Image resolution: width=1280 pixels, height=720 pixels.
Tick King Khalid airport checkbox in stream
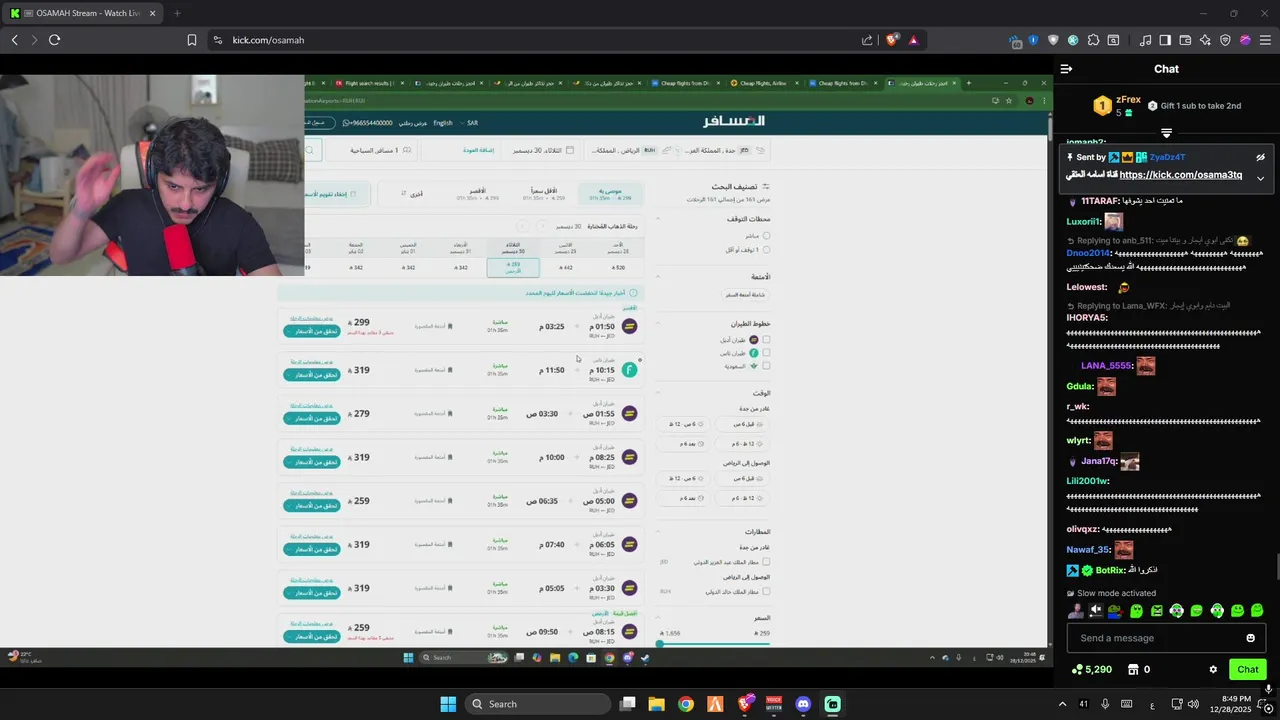click(x=766, y=592)
